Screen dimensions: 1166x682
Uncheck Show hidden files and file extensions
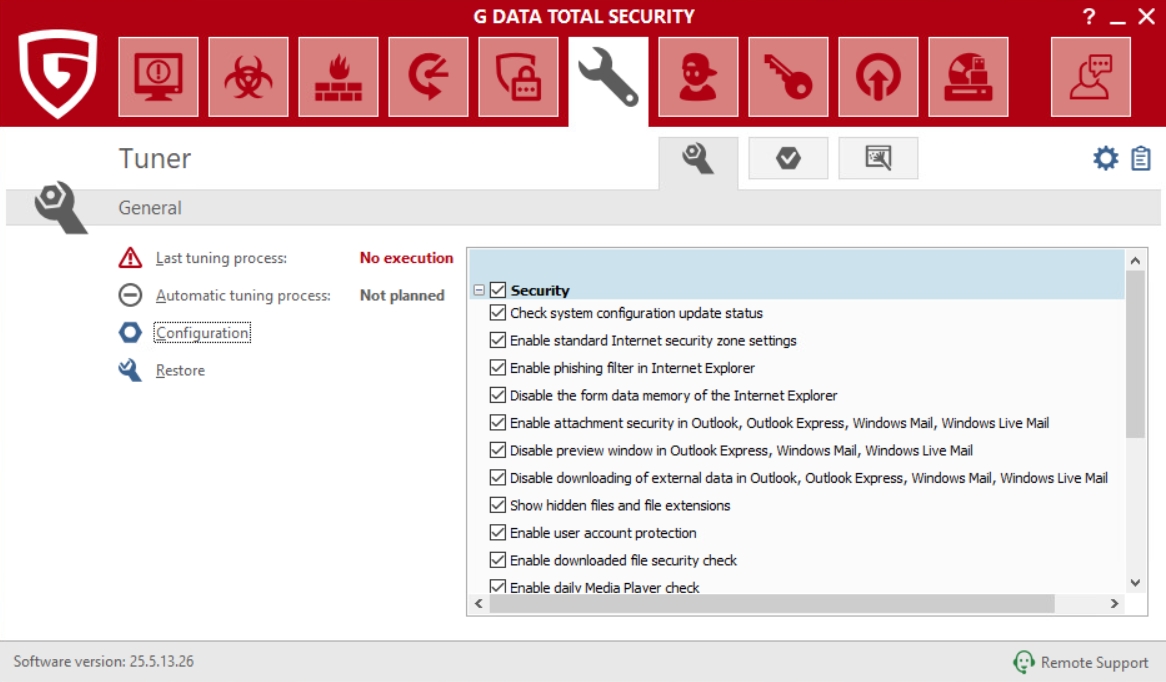(x=498, y=505)
